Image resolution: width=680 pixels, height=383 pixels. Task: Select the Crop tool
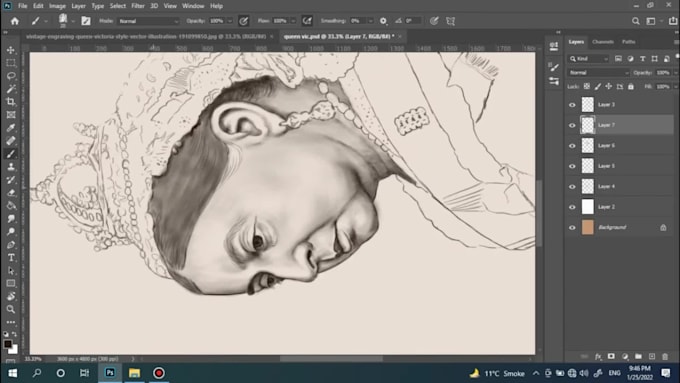(x=11, y=102)
